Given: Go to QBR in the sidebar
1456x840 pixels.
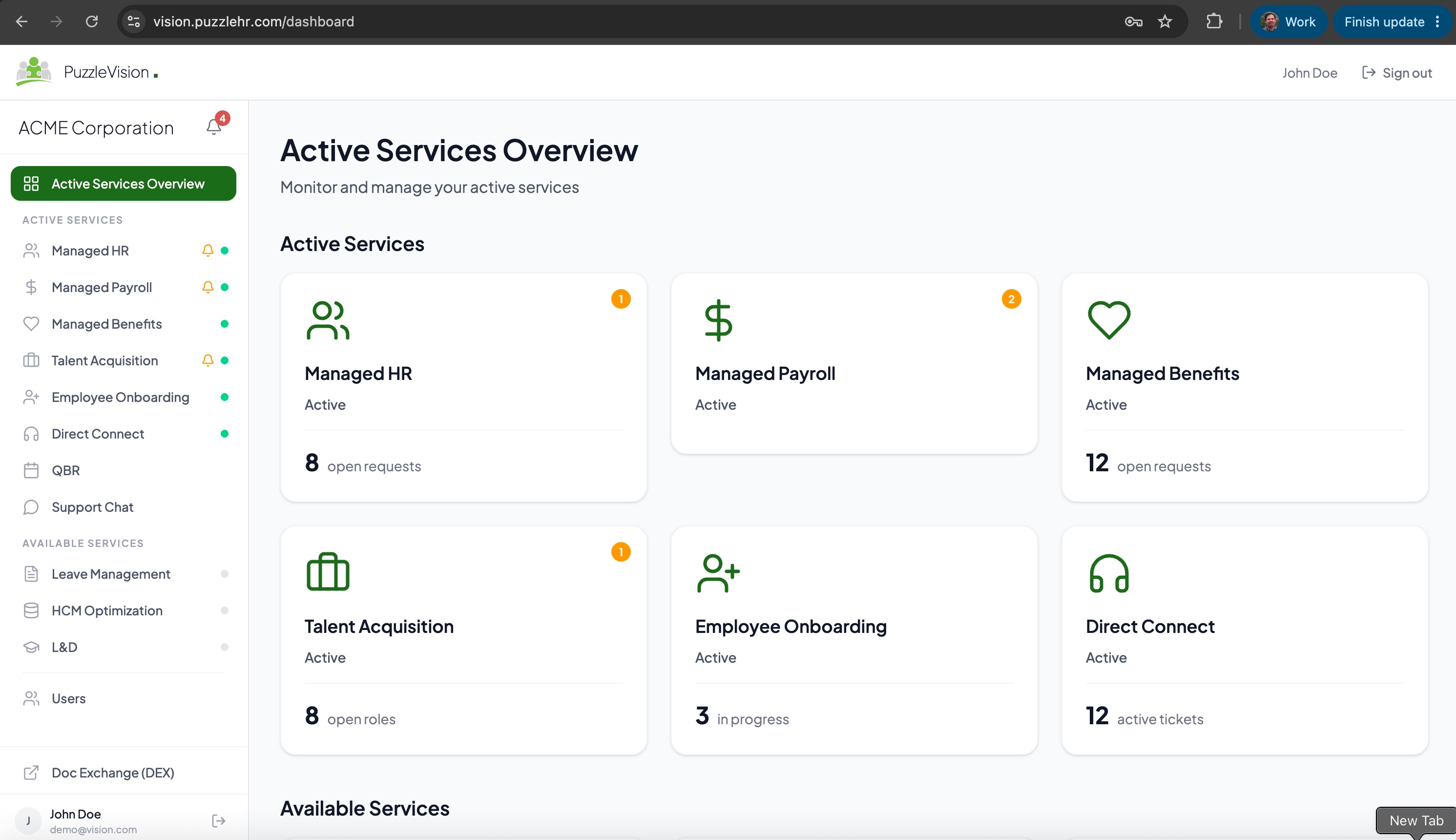Looking at the screenshot, I should 124,470.
